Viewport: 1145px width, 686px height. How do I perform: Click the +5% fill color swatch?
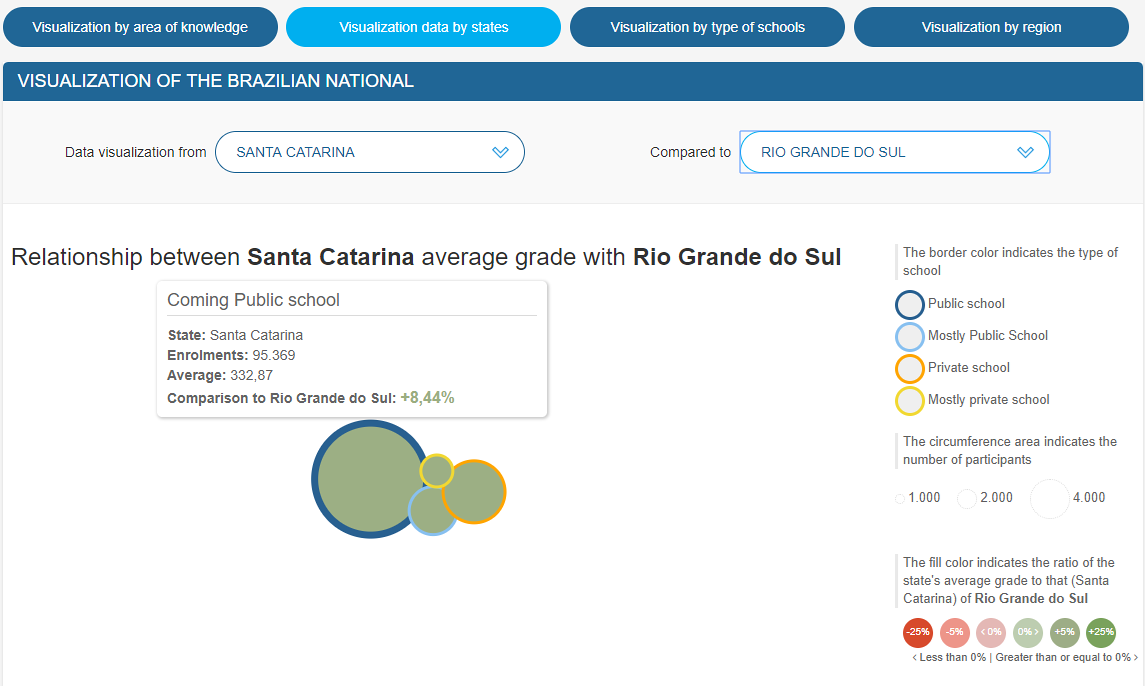1064,632
